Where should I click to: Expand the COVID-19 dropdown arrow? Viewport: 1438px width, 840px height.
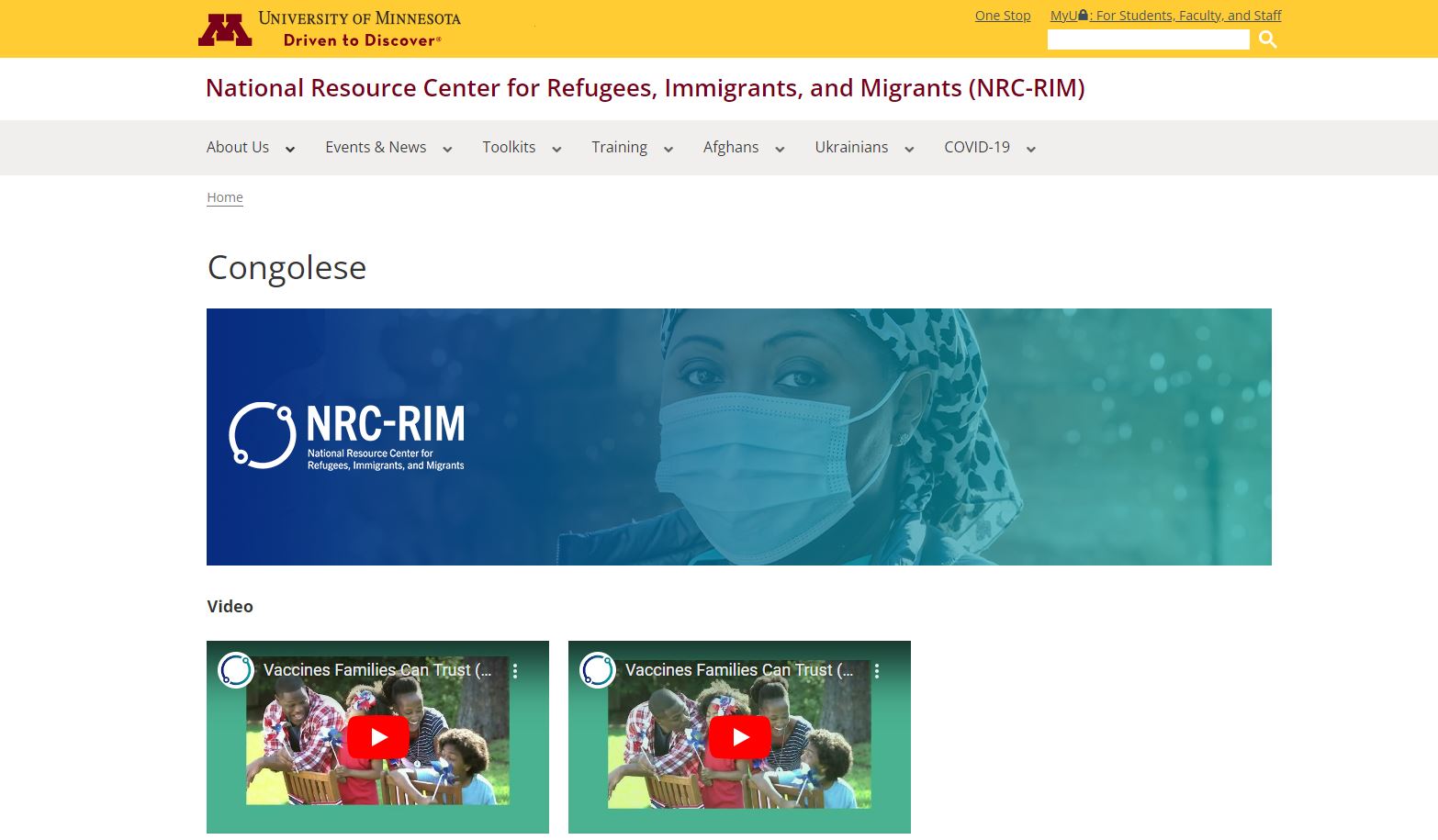click(1030, 149)
